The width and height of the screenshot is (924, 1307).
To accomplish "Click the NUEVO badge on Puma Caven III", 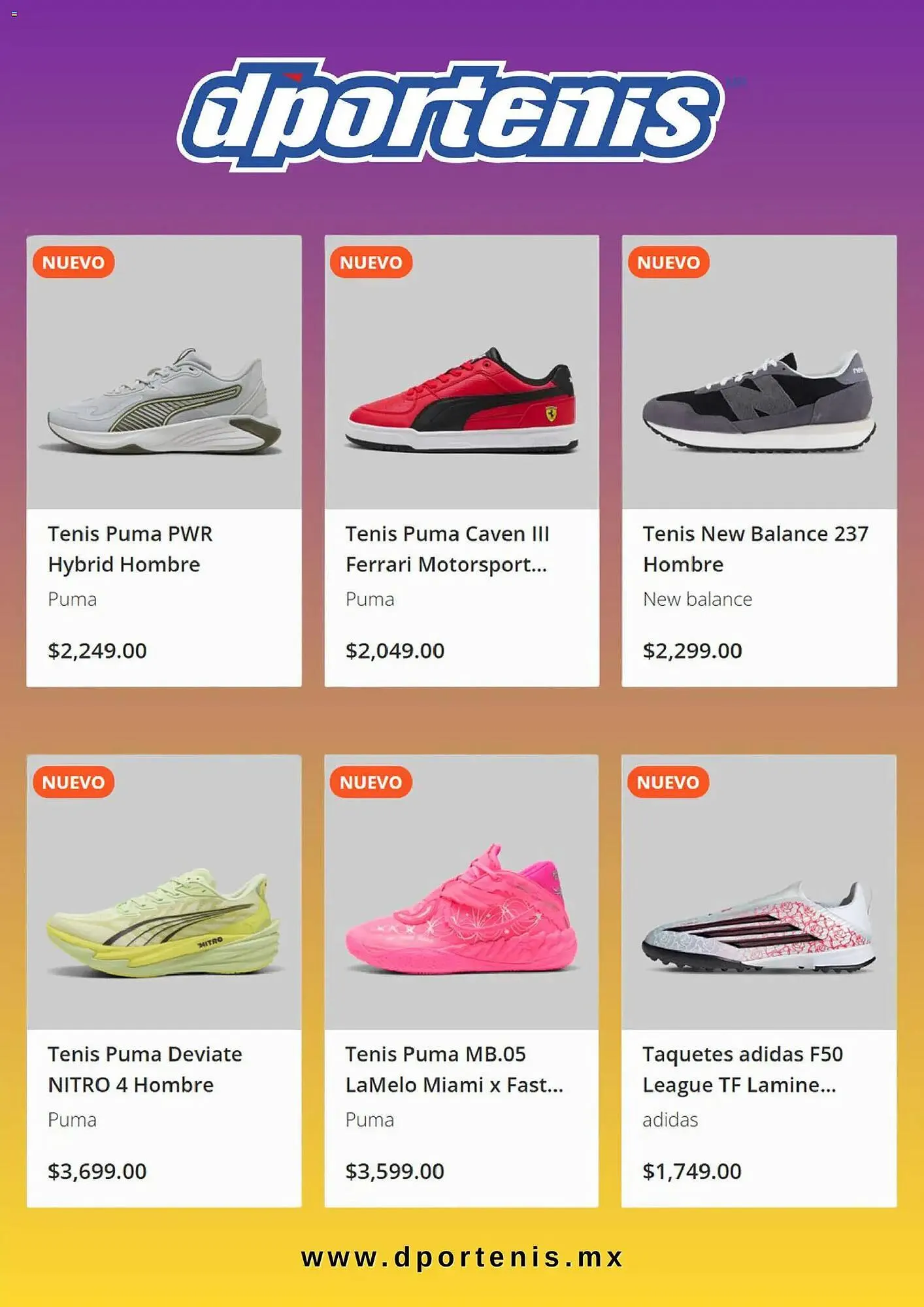I will tap(371, 263).
